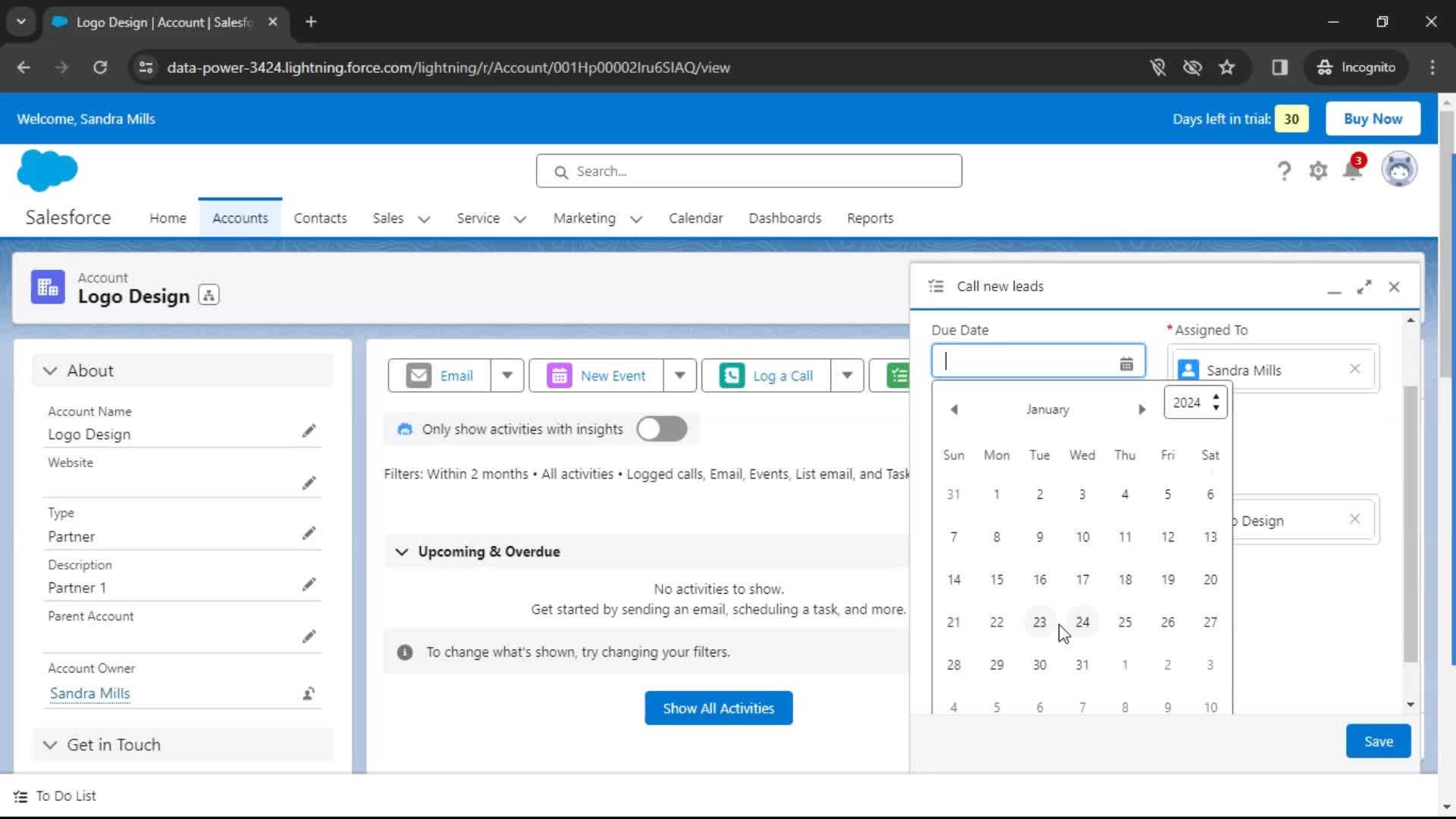Expand the Sales navigation dropdown
This screenshot has height=819, width=1456.
pos(424,219)
